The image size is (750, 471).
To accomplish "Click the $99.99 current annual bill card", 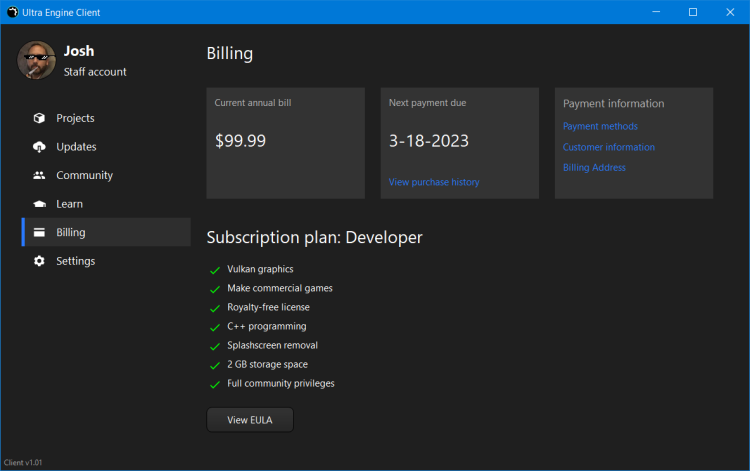I will [286, 143].
